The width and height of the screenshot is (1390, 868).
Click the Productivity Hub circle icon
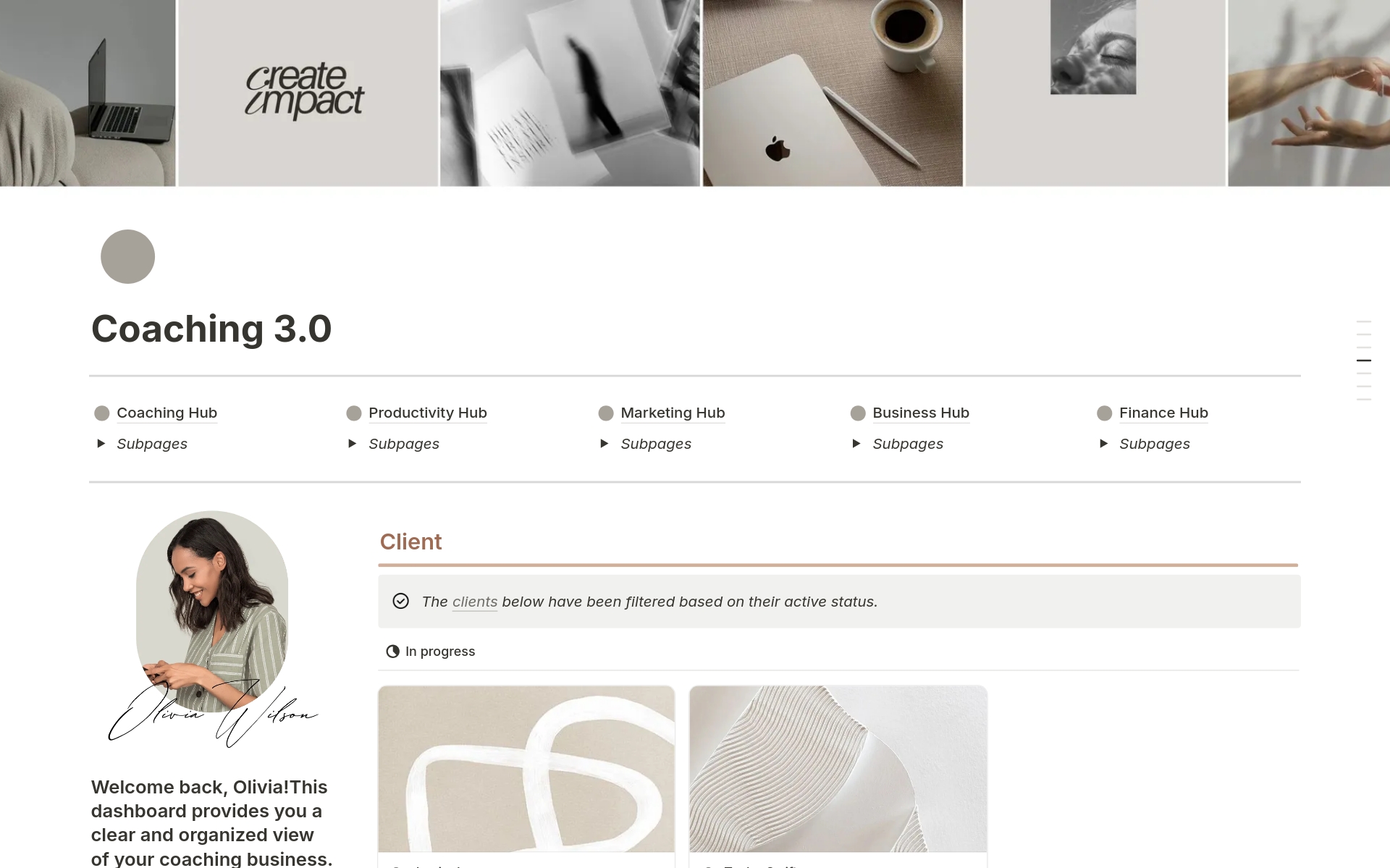(354, 413)
